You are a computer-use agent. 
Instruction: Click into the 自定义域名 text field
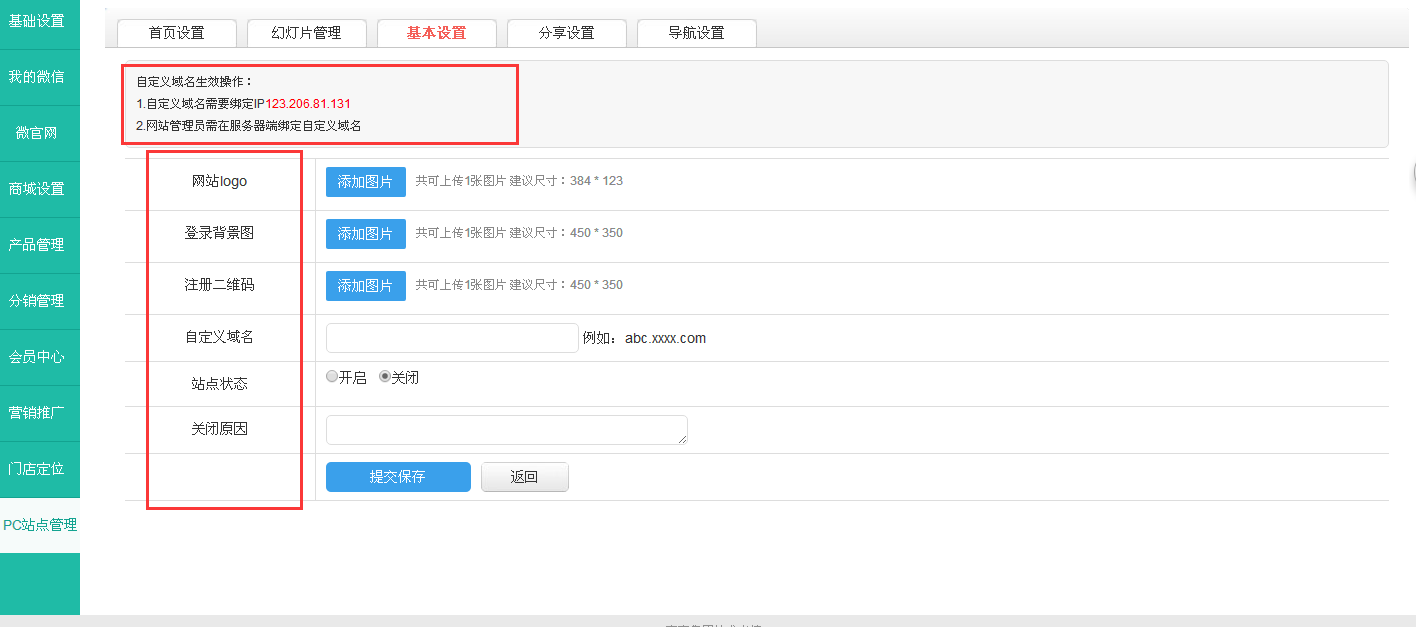[x=452, y=338]
